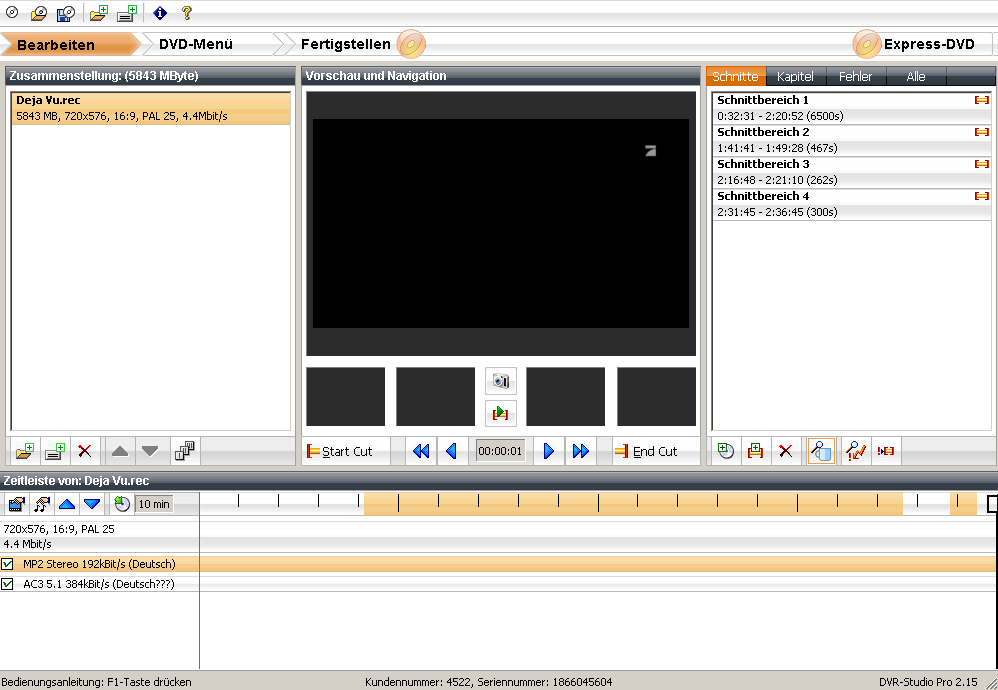
Task: Click the video track icon in timeline toolbar
Action: pyautogui.click(x=16, y=504)
